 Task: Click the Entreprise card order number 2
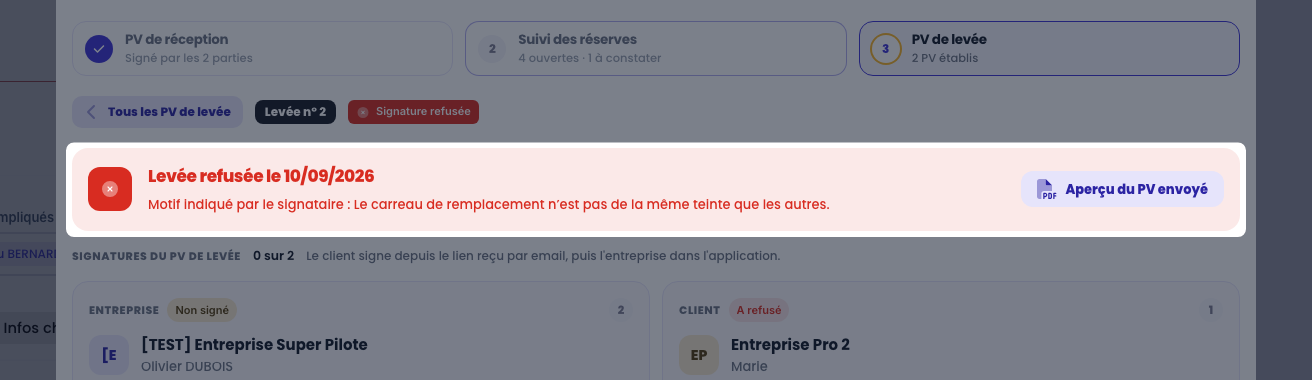click(x=620, y=310)
